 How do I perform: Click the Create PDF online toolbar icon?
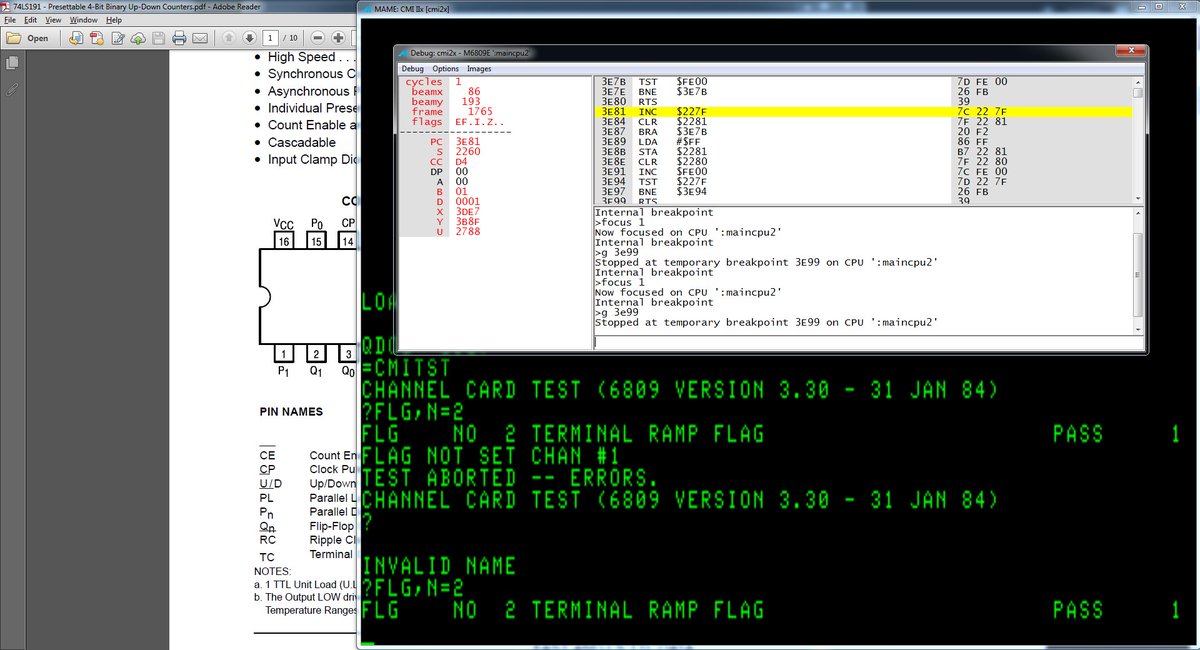click(x=76, y=38)
